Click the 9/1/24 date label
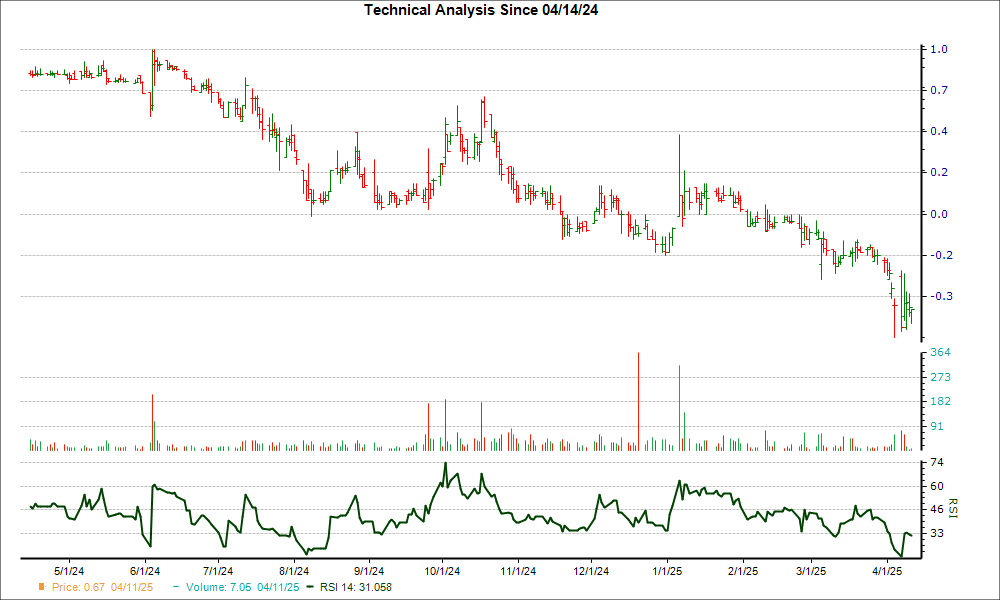This screenshot has width=1000, height=600. 369,571
